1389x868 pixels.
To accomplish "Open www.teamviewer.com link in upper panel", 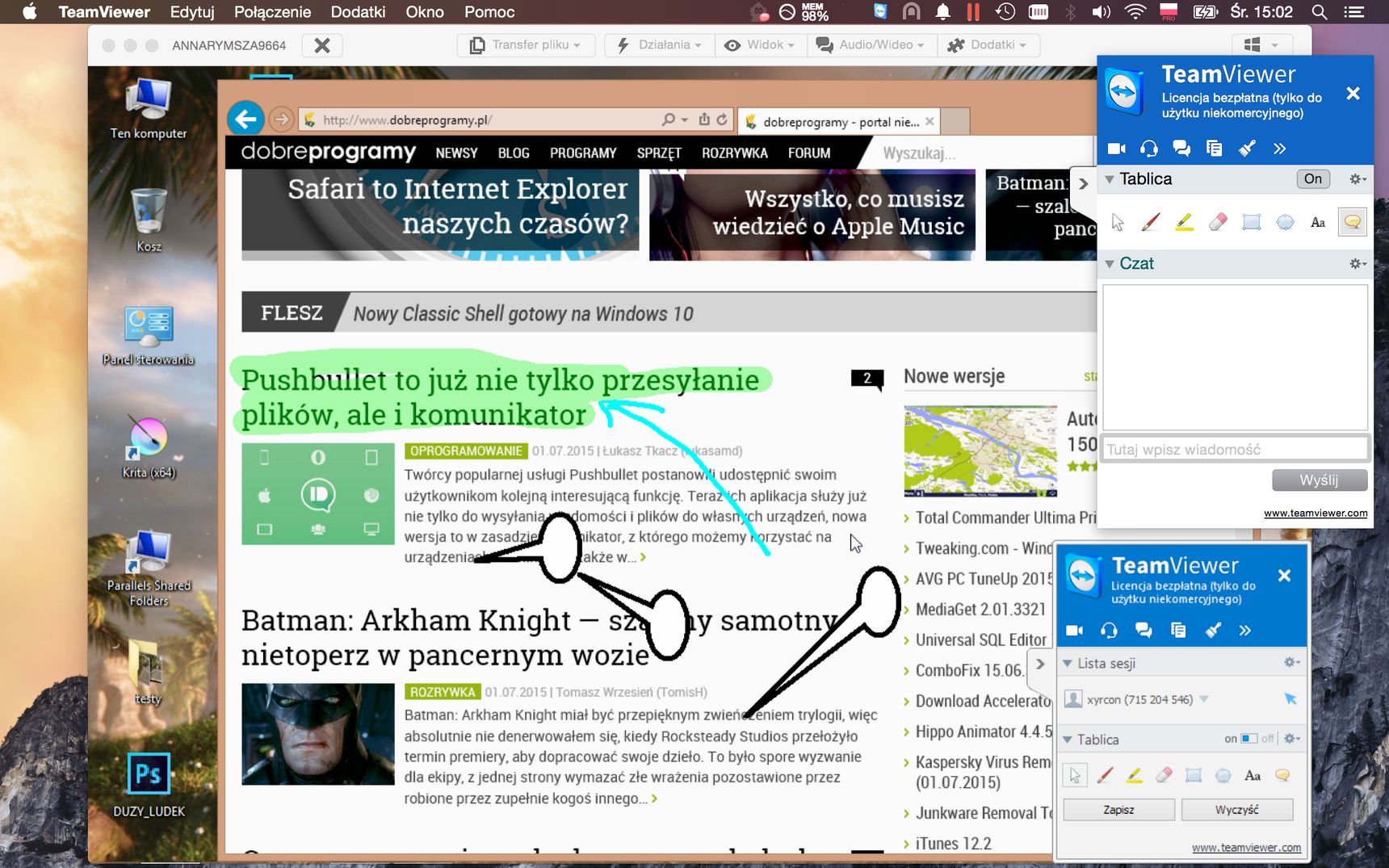I will click(x=1316, y=514).
